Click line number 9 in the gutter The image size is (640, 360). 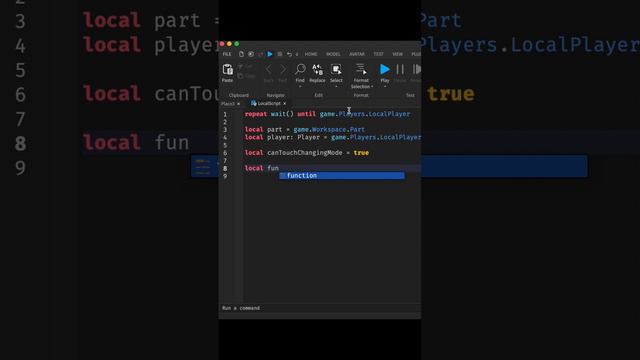[225, 176]
